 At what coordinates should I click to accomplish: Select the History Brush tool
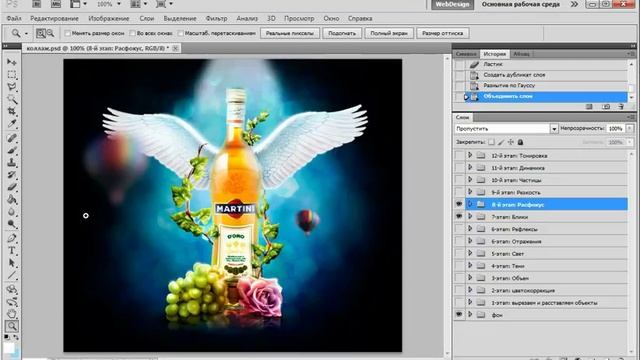pyautogui.click(x=11, y=175)
